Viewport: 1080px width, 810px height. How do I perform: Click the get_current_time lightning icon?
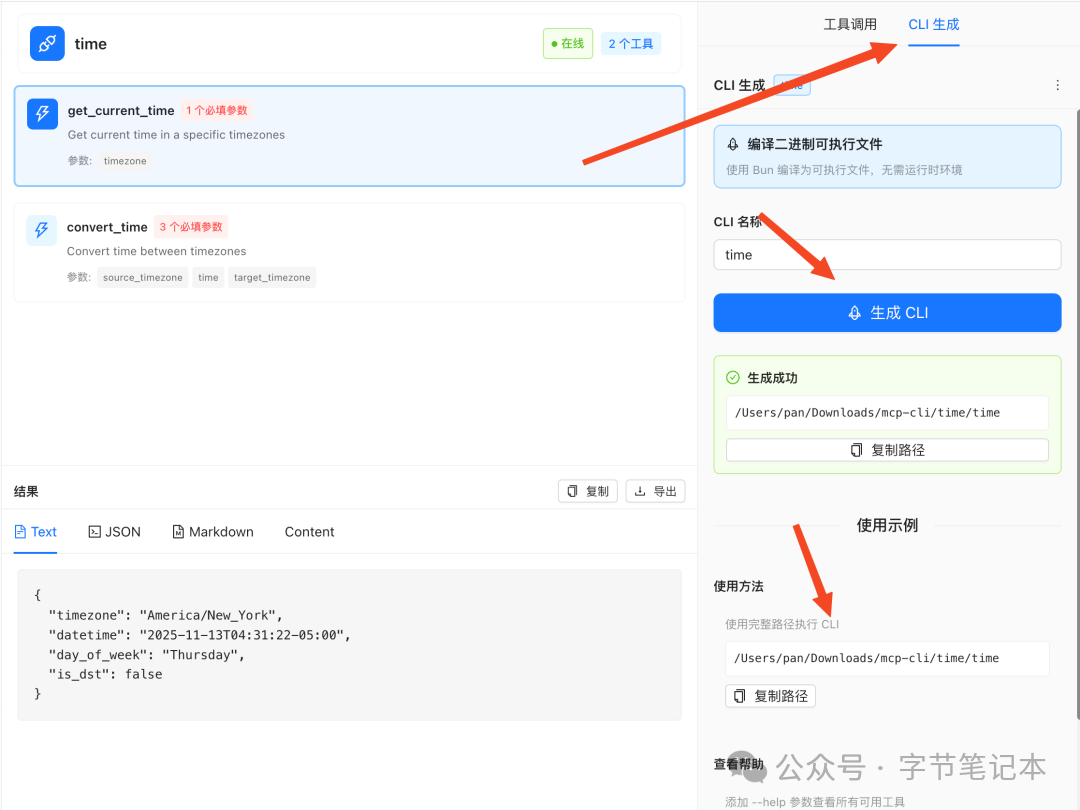click(42, 114)
